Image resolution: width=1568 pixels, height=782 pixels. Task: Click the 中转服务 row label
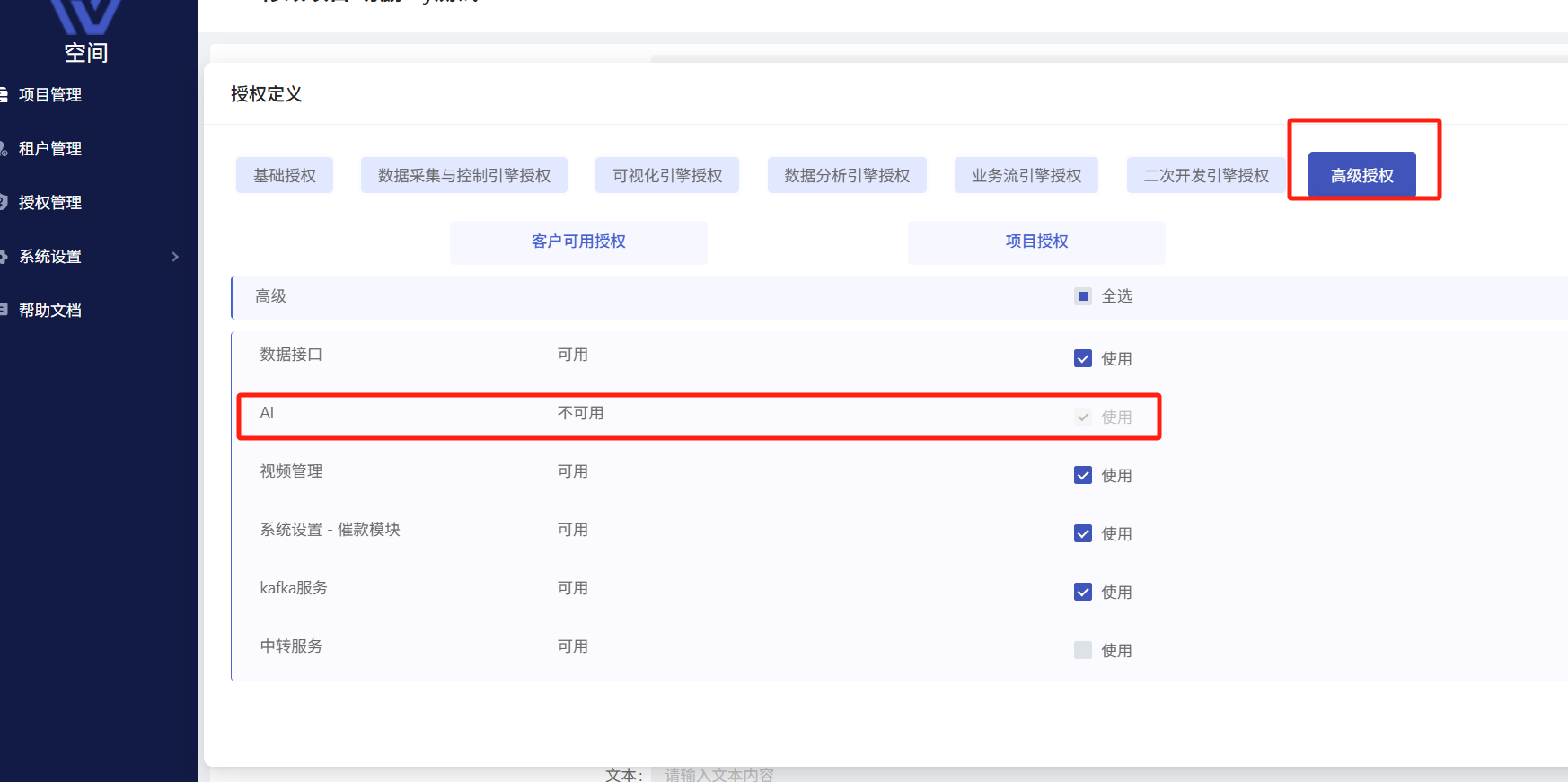(291, 646)
